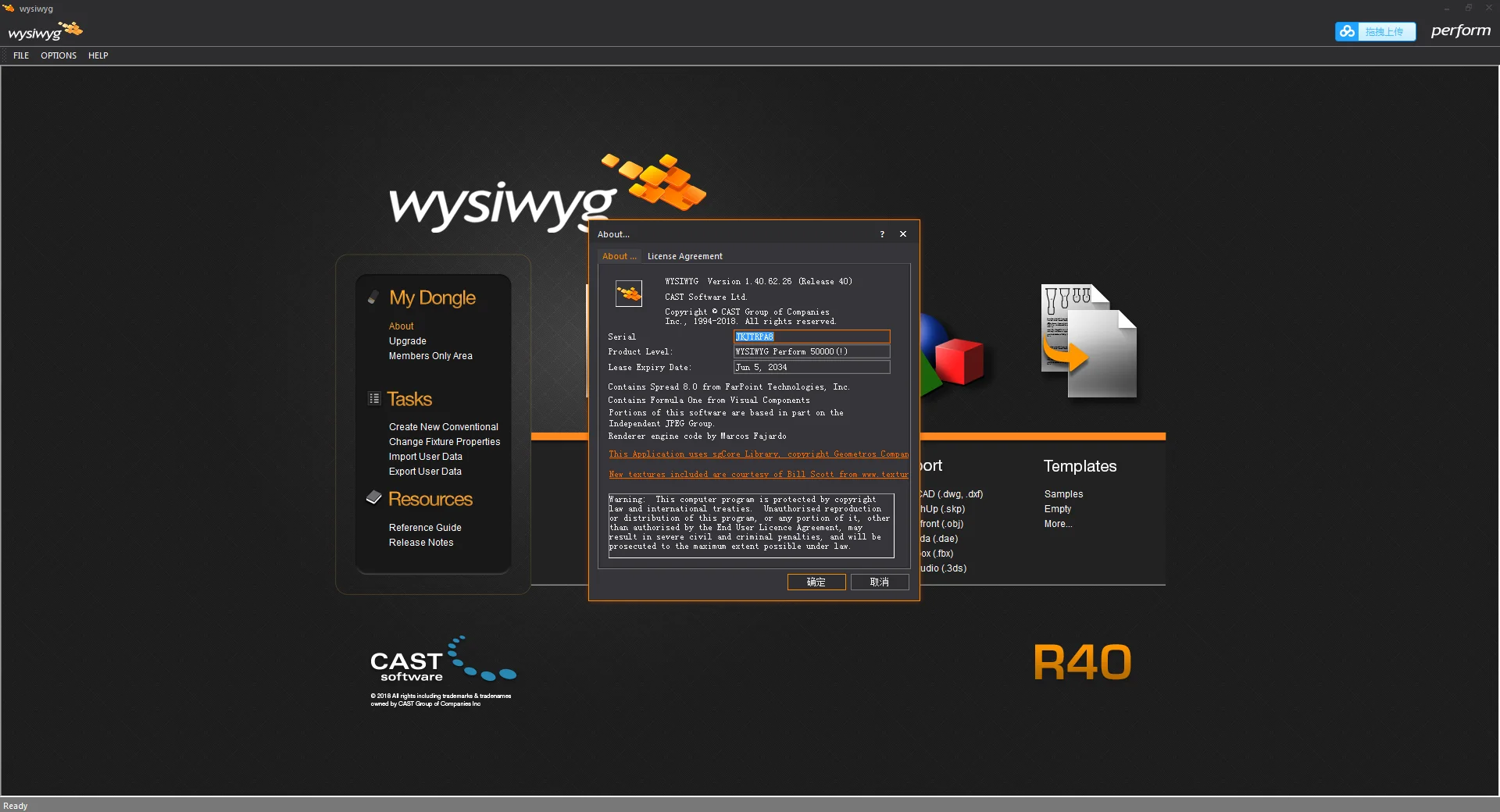Close the About dialog
1500x812 pixels.
[903, 234]
